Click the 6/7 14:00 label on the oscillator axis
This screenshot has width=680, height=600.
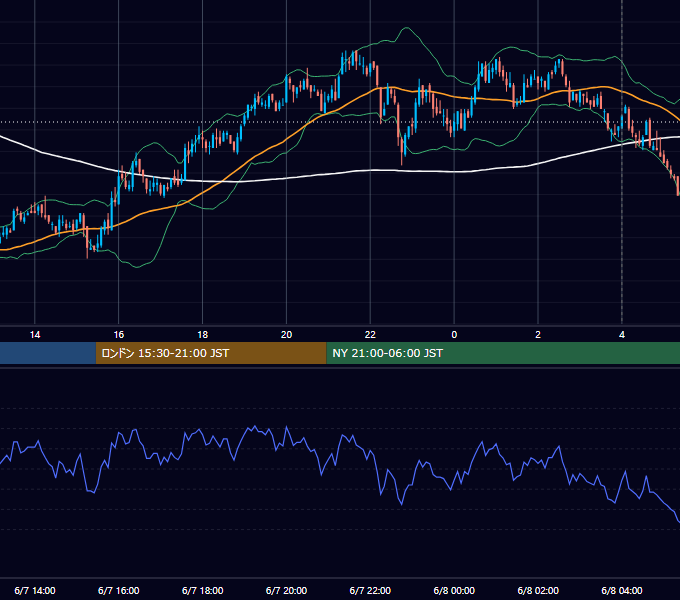35,590
